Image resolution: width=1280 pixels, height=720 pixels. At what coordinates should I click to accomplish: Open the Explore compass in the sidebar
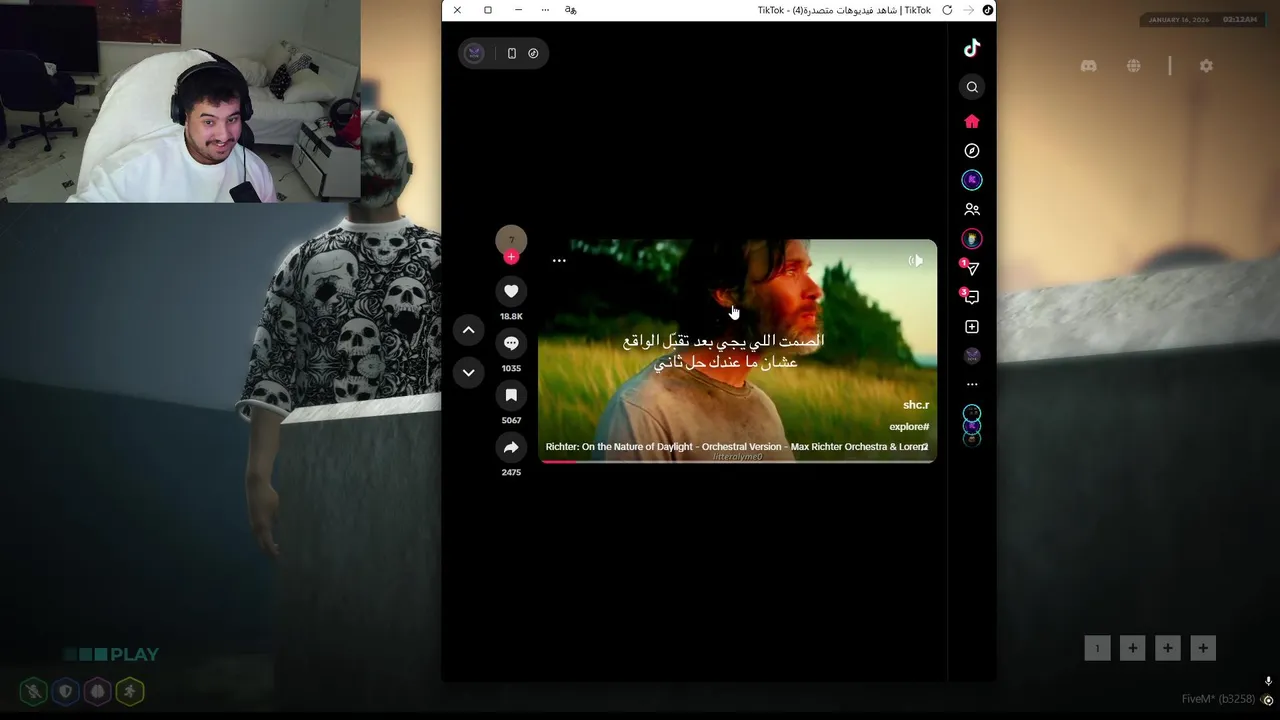[972, 151]
